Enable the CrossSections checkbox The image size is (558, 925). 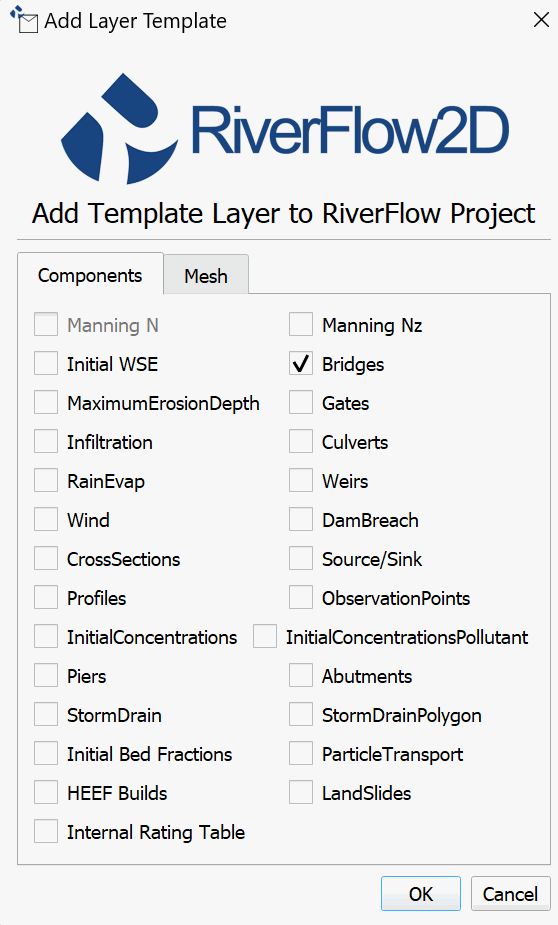pyautogui.click(x=46, y=559)
